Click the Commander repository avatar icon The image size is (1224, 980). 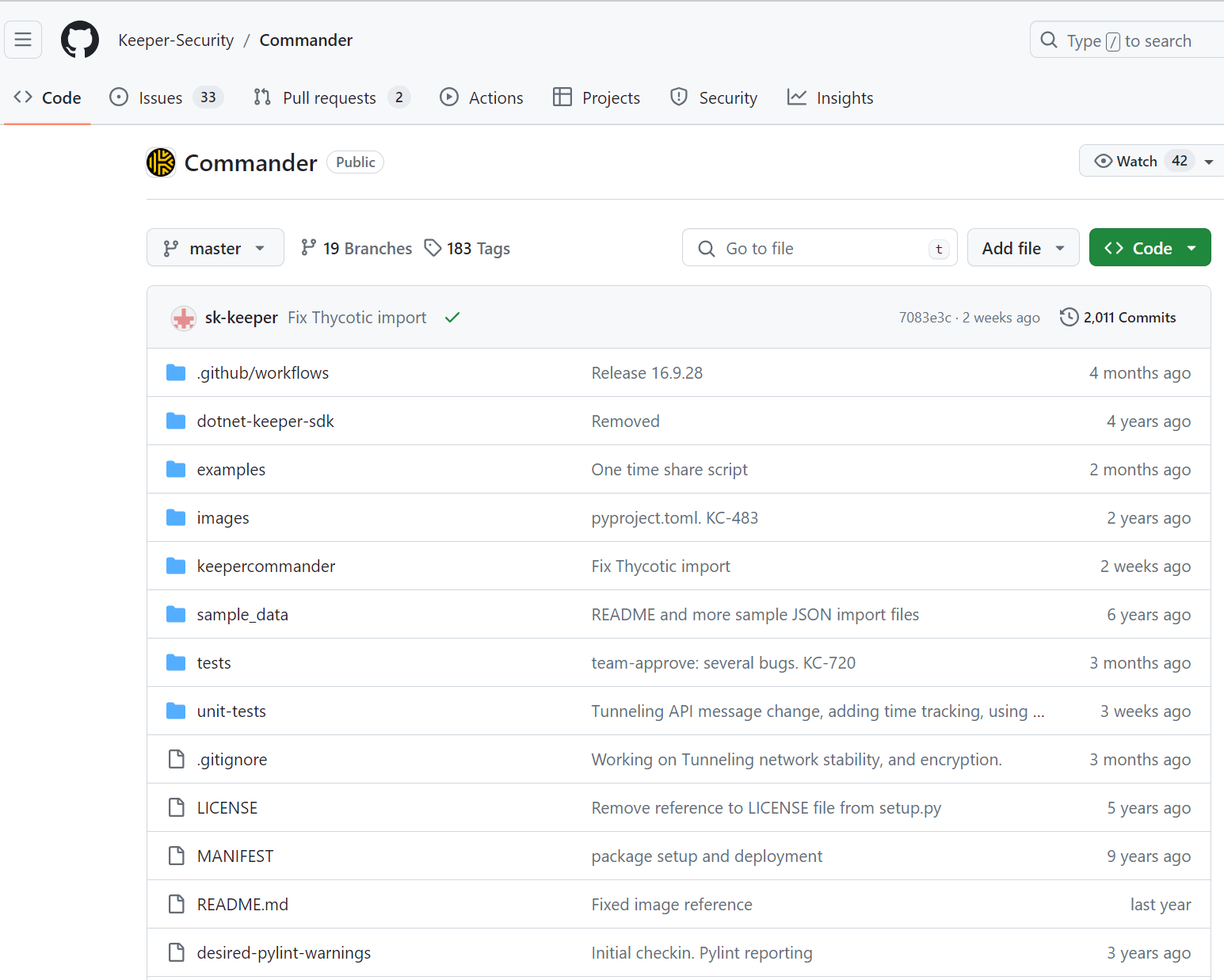161,162
